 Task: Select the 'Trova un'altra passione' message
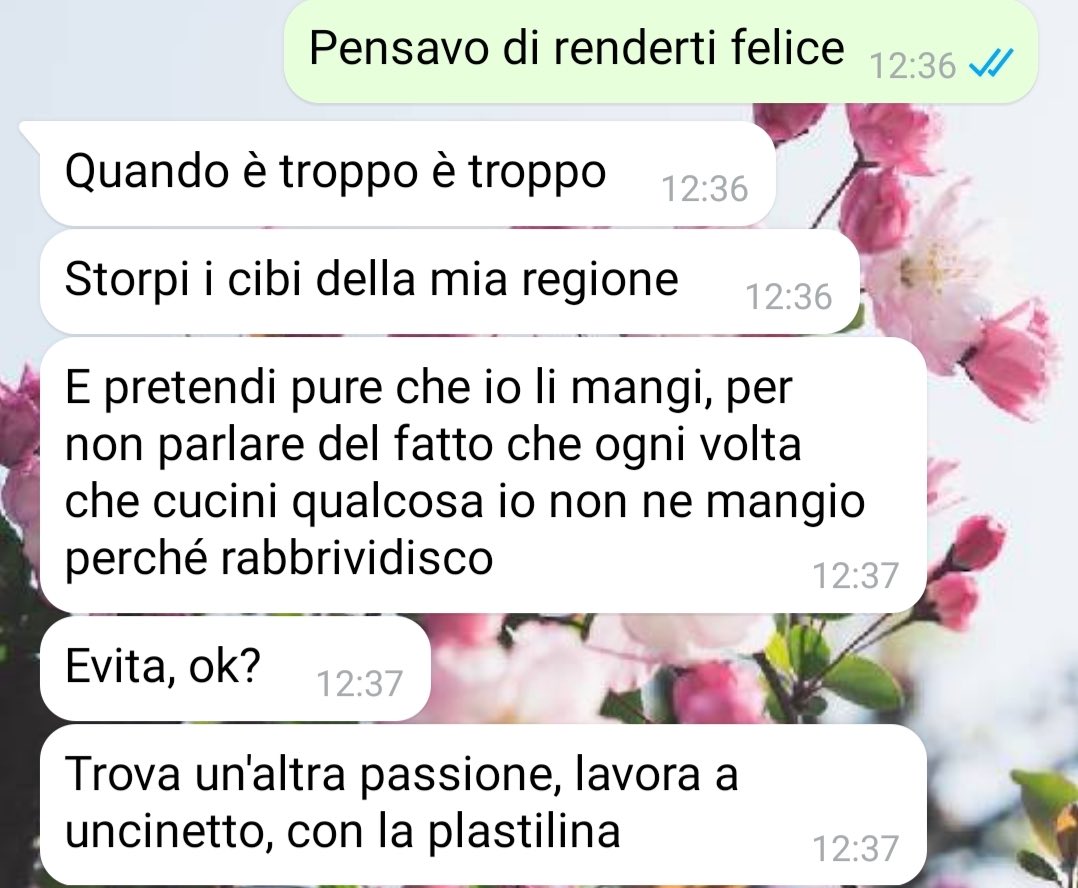click(x=483, y=805)
